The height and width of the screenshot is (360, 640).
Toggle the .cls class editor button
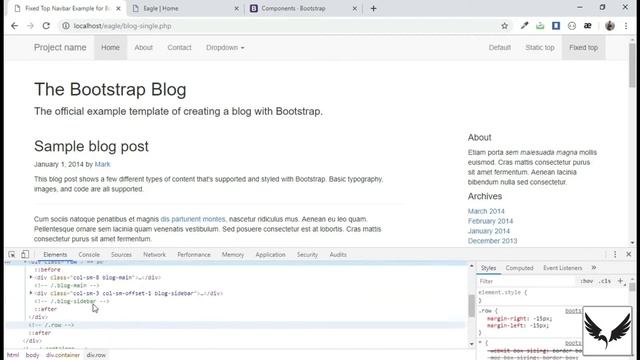(x=604, y=281)
